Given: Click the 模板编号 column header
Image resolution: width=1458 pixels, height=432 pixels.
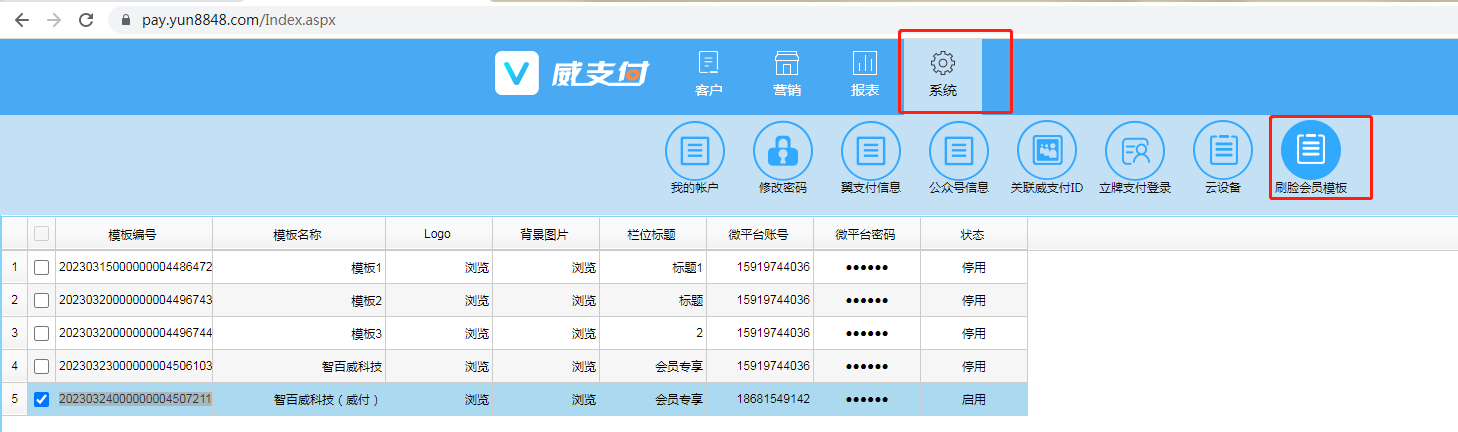Looking at the screenshot, I should (x=133, y=235).
